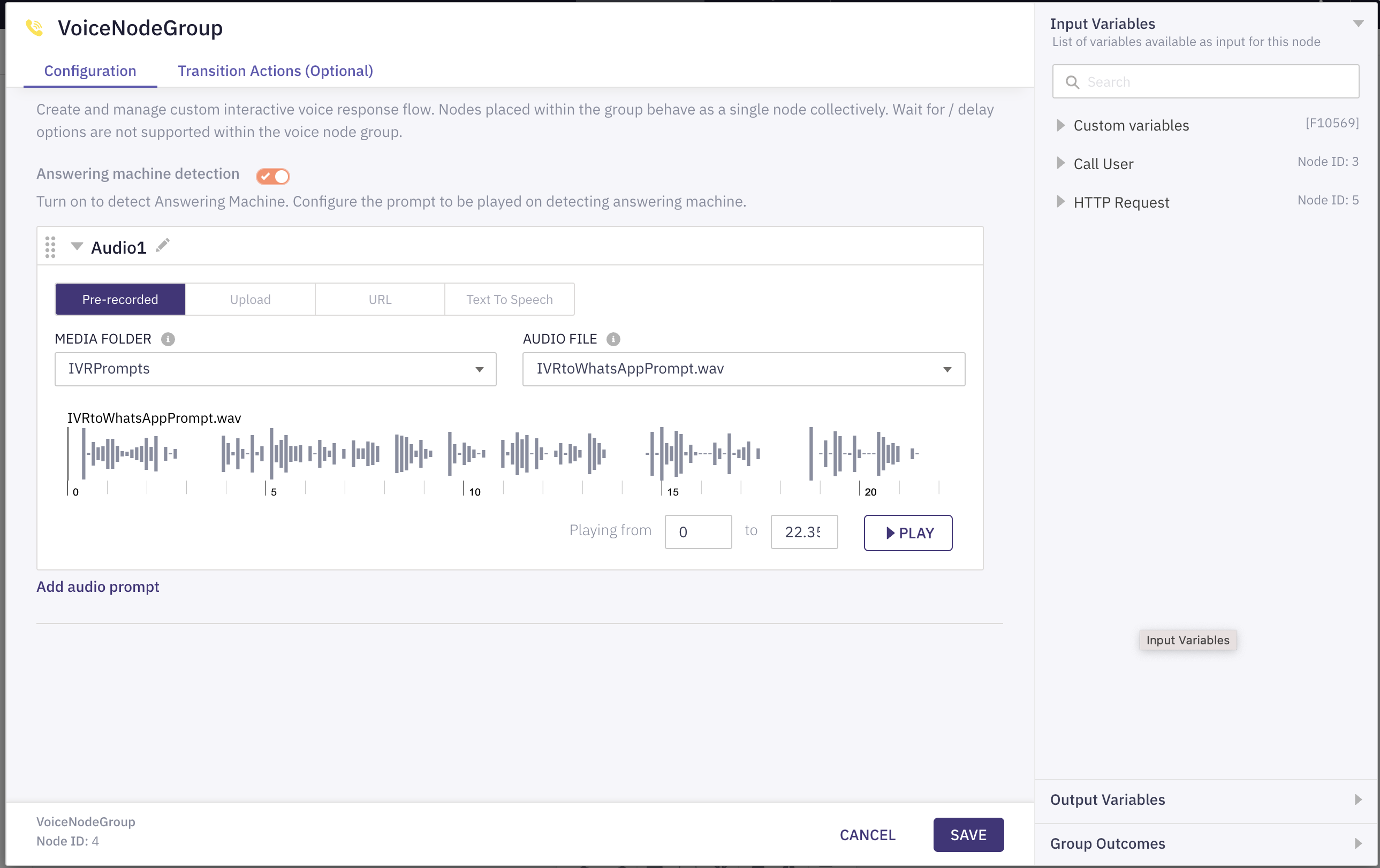Click the pencil edit icon beside Audio1
Viewport: 1380px width, 868px height.
(163, 246)
